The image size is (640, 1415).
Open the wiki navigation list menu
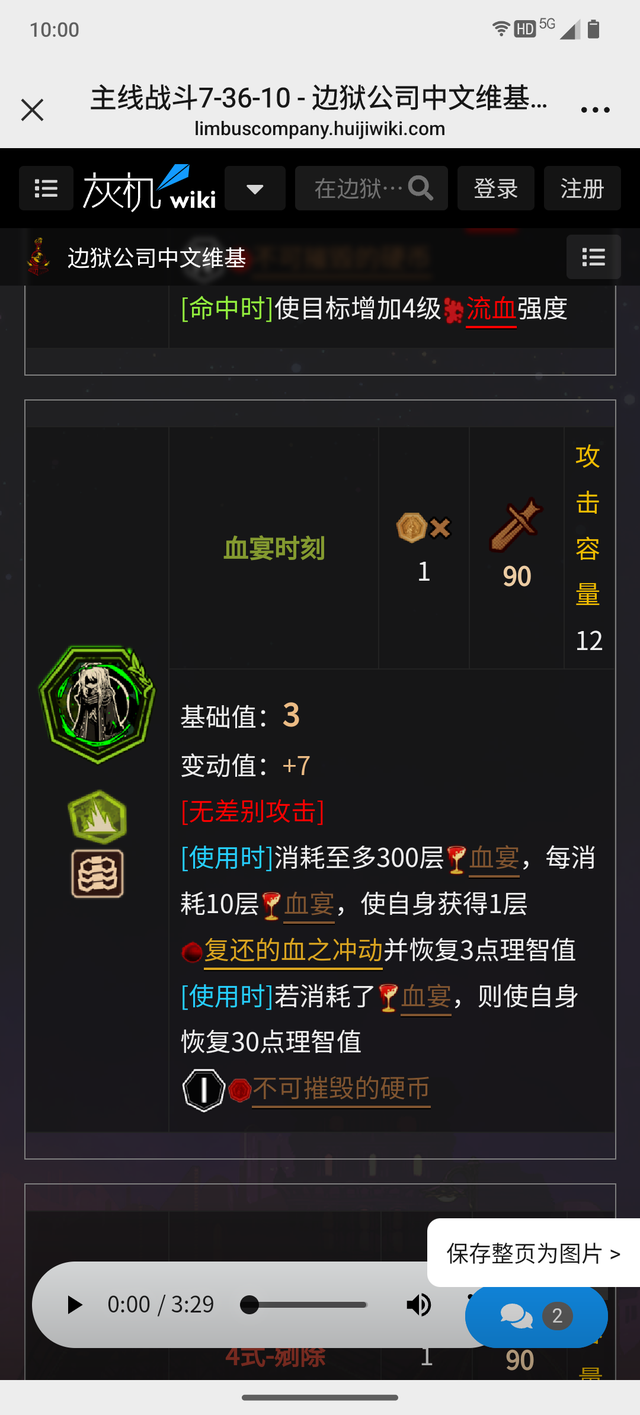[x=46, y=188]
